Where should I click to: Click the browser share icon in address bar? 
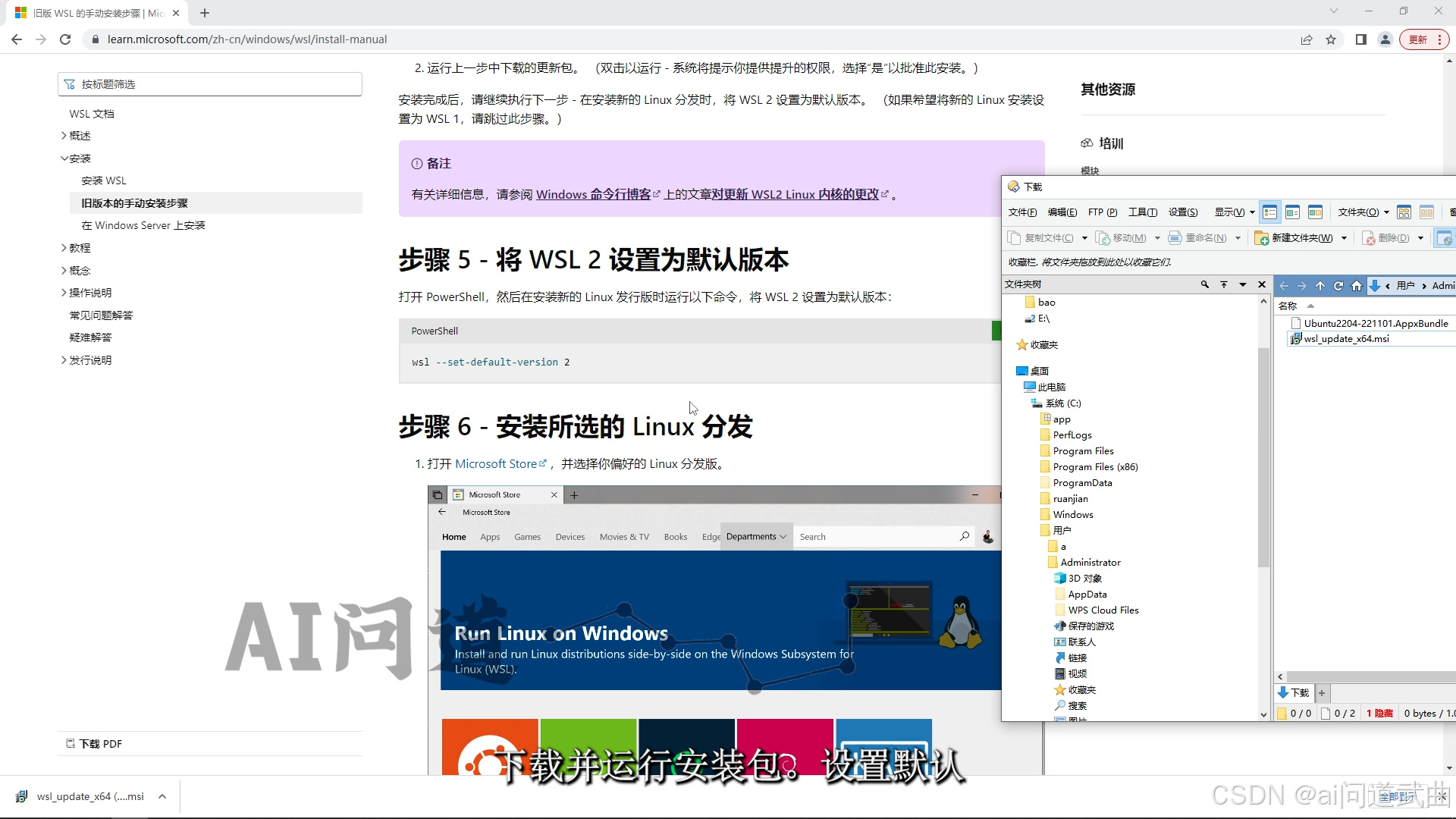click(1306, 39)
